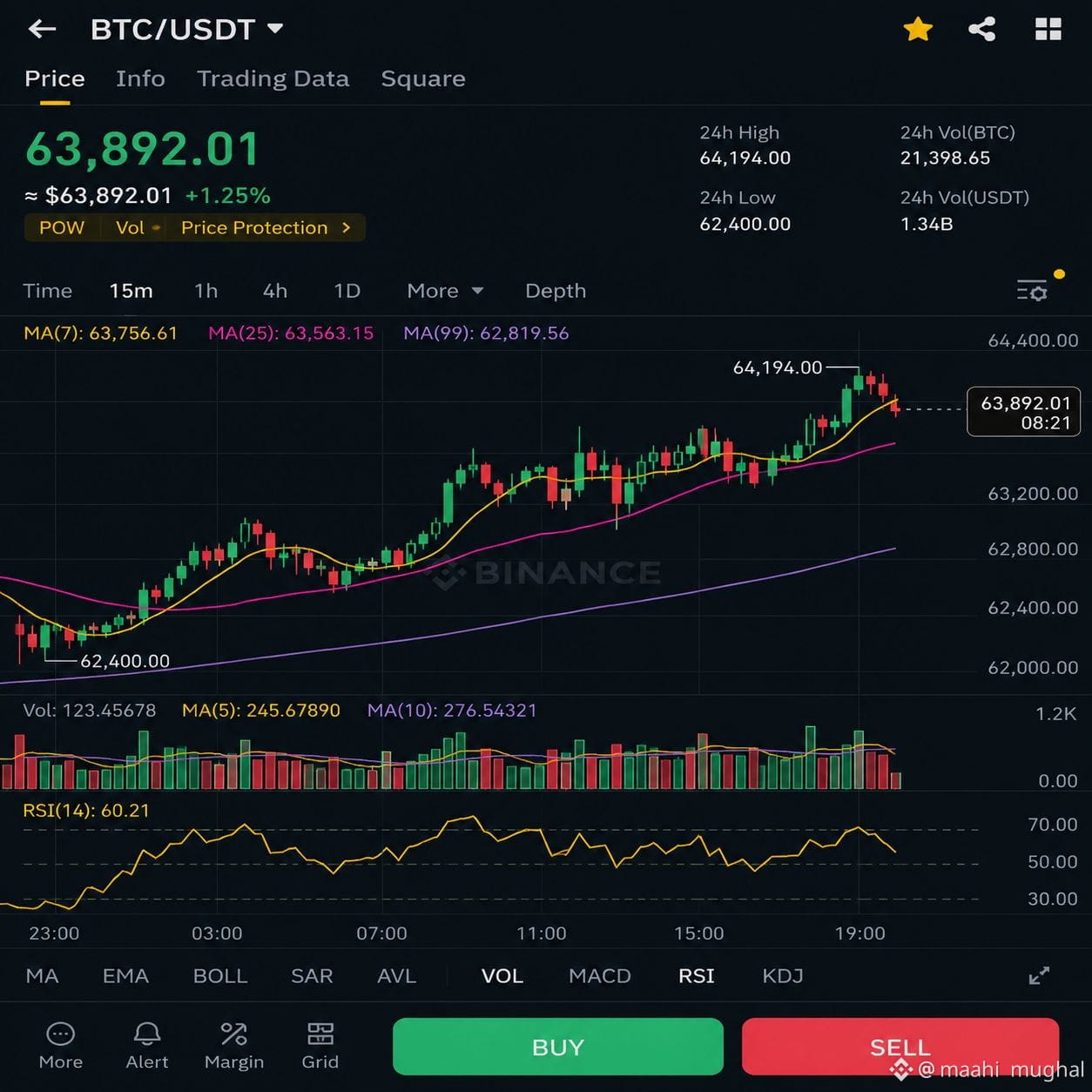Tap the POW tag
The height and width of the screenshot is (1092, 1092).
click(x=62, y=227)
